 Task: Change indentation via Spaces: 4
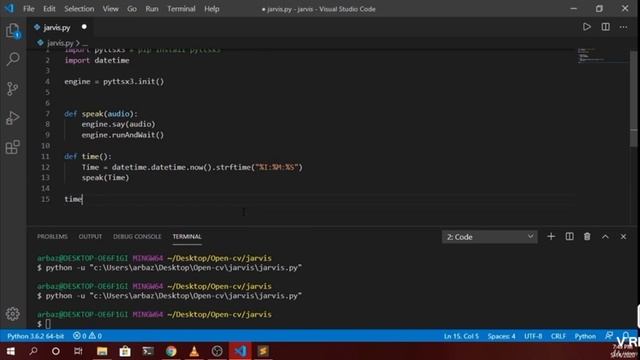pos(502,336)
